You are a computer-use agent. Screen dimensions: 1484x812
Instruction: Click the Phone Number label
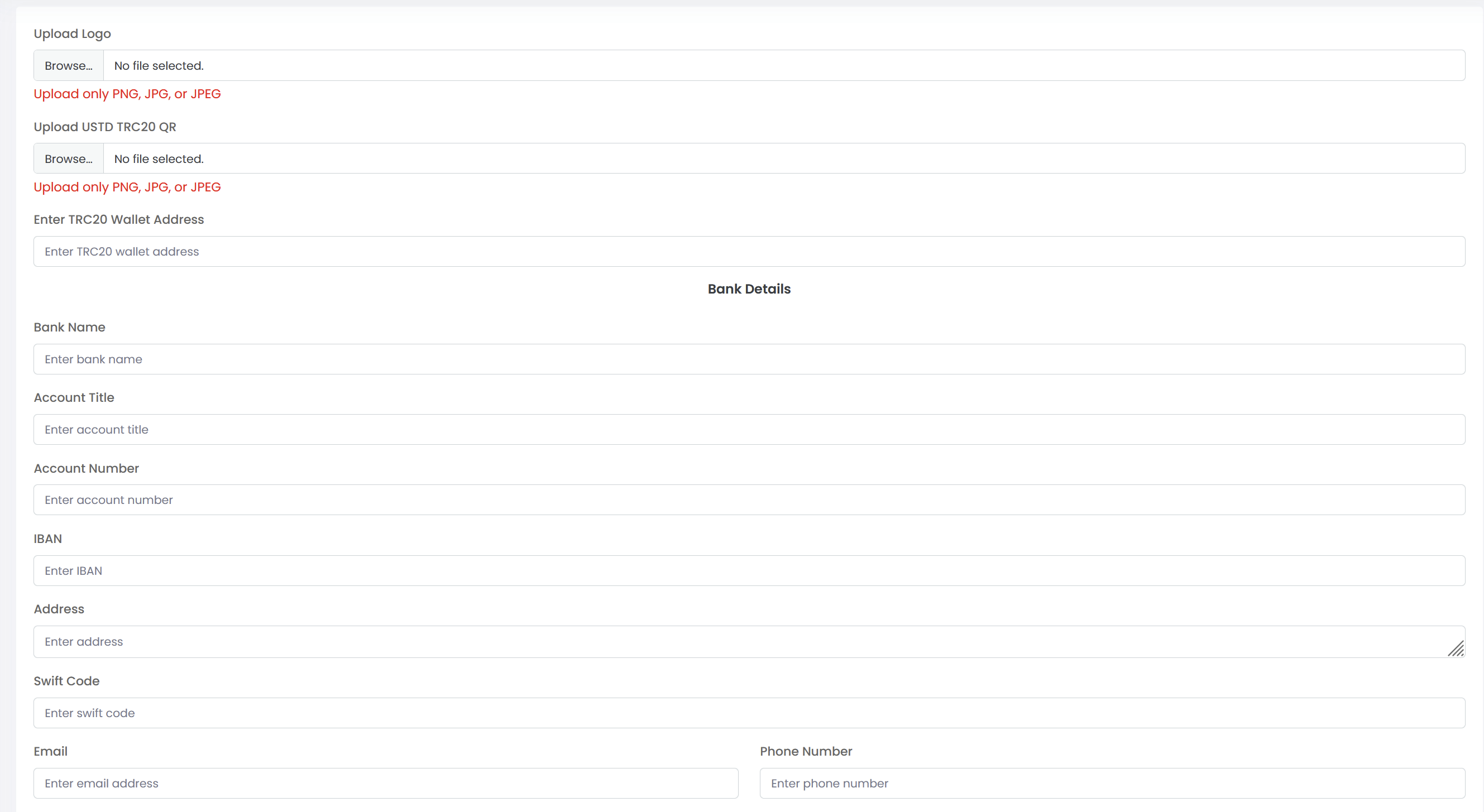click(x=806, y=751)
